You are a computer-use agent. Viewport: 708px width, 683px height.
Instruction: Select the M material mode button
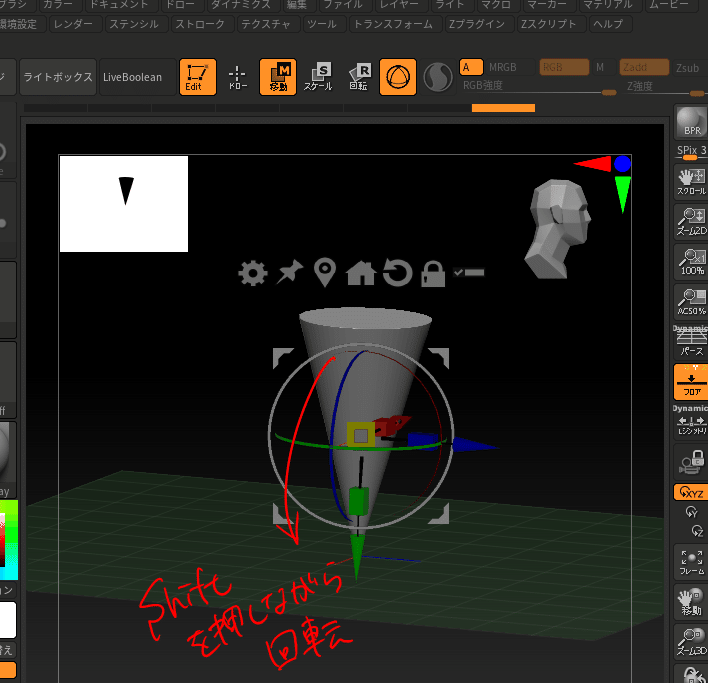click(602, 67)
